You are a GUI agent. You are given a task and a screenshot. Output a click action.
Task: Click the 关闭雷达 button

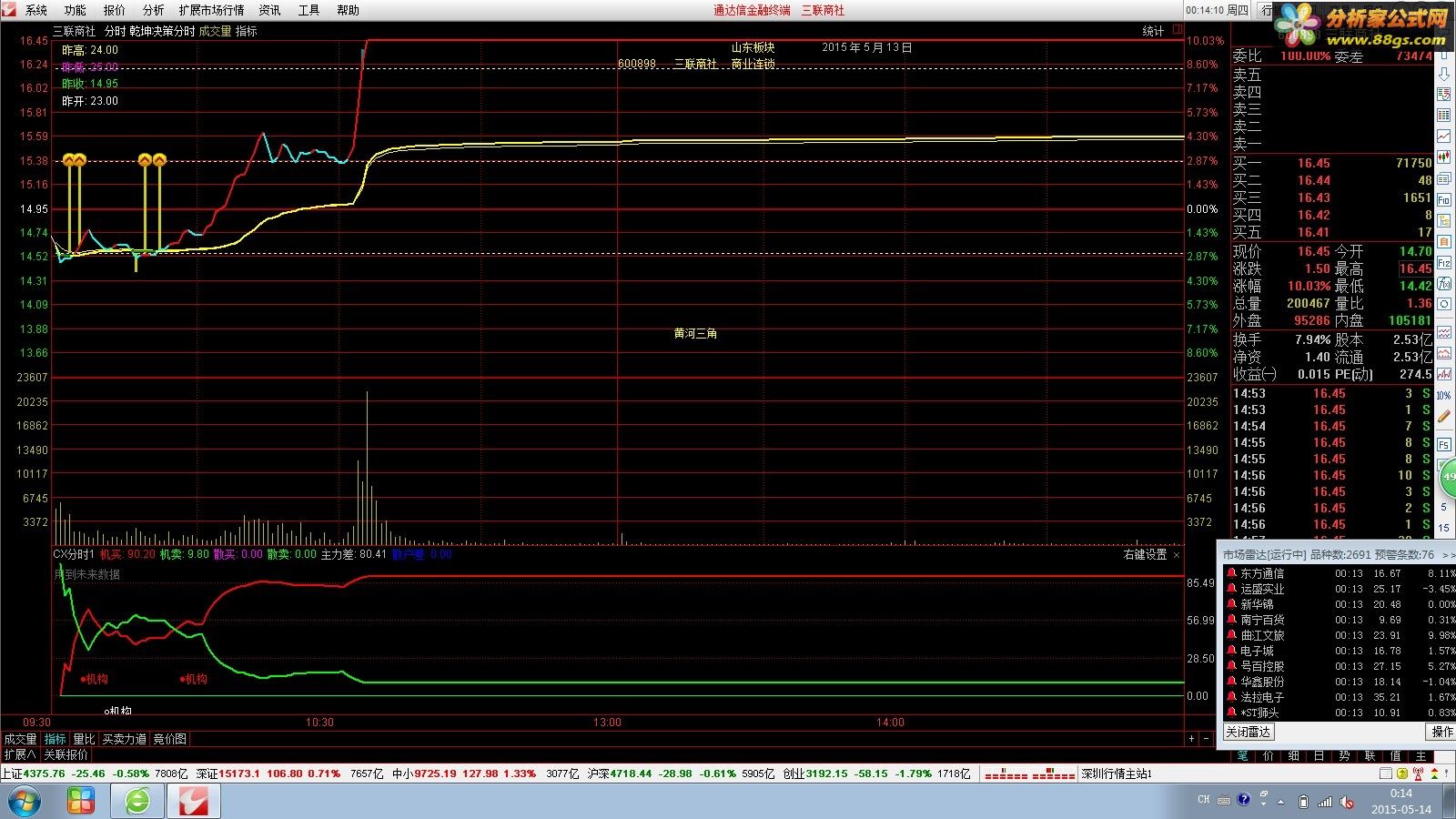tap(1248, 732)
